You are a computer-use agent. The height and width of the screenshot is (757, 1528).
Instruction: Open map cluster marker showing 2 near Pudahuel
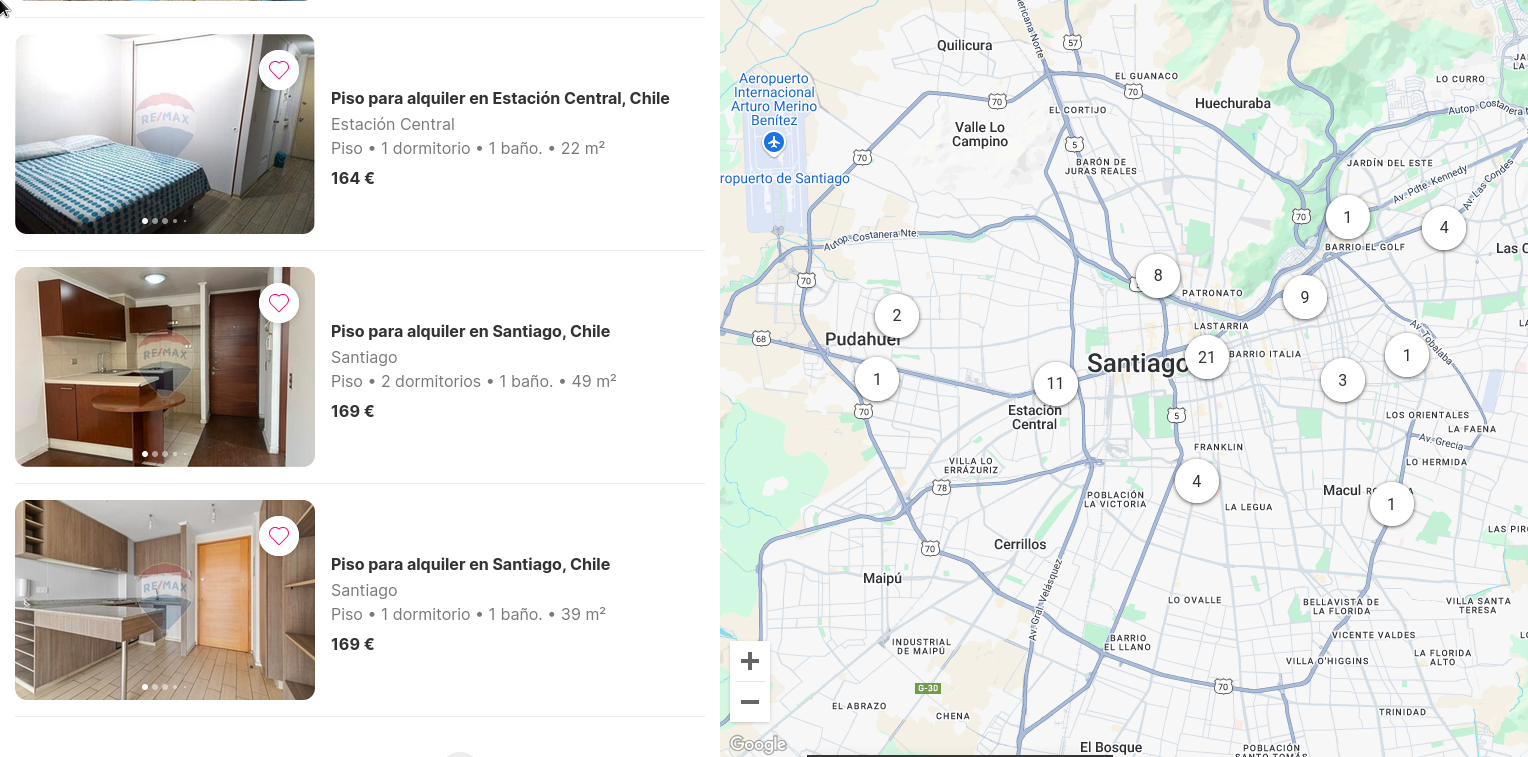coord(897,316)
